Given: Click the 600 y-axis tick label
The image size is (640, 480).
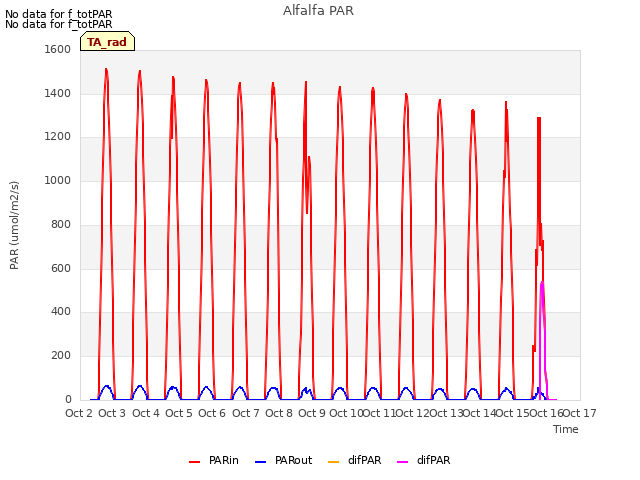Looking at the screenshot, I should coord(61,269).
